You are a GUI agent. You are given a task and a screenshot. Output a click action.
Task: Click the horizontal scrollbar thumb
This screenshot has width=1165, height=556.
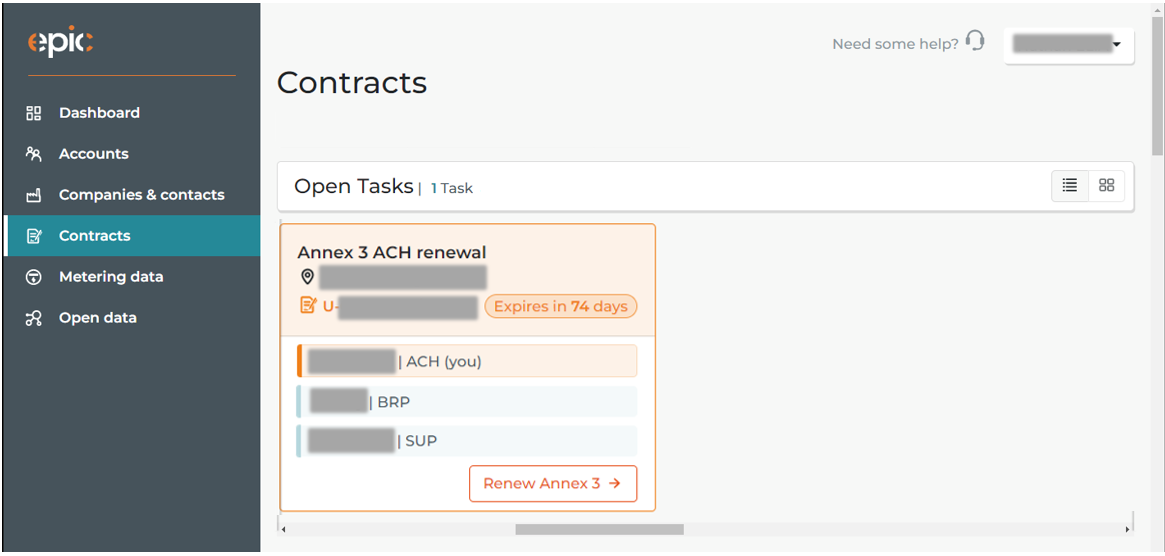600,529
